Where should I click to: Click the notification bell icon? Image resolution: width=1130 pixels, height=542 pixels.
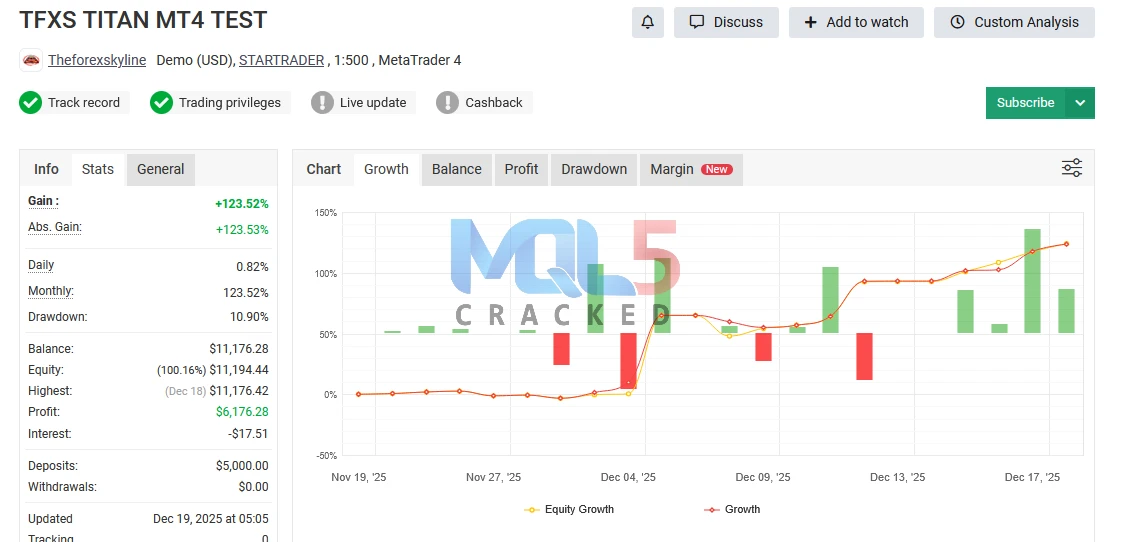(647, 22)
